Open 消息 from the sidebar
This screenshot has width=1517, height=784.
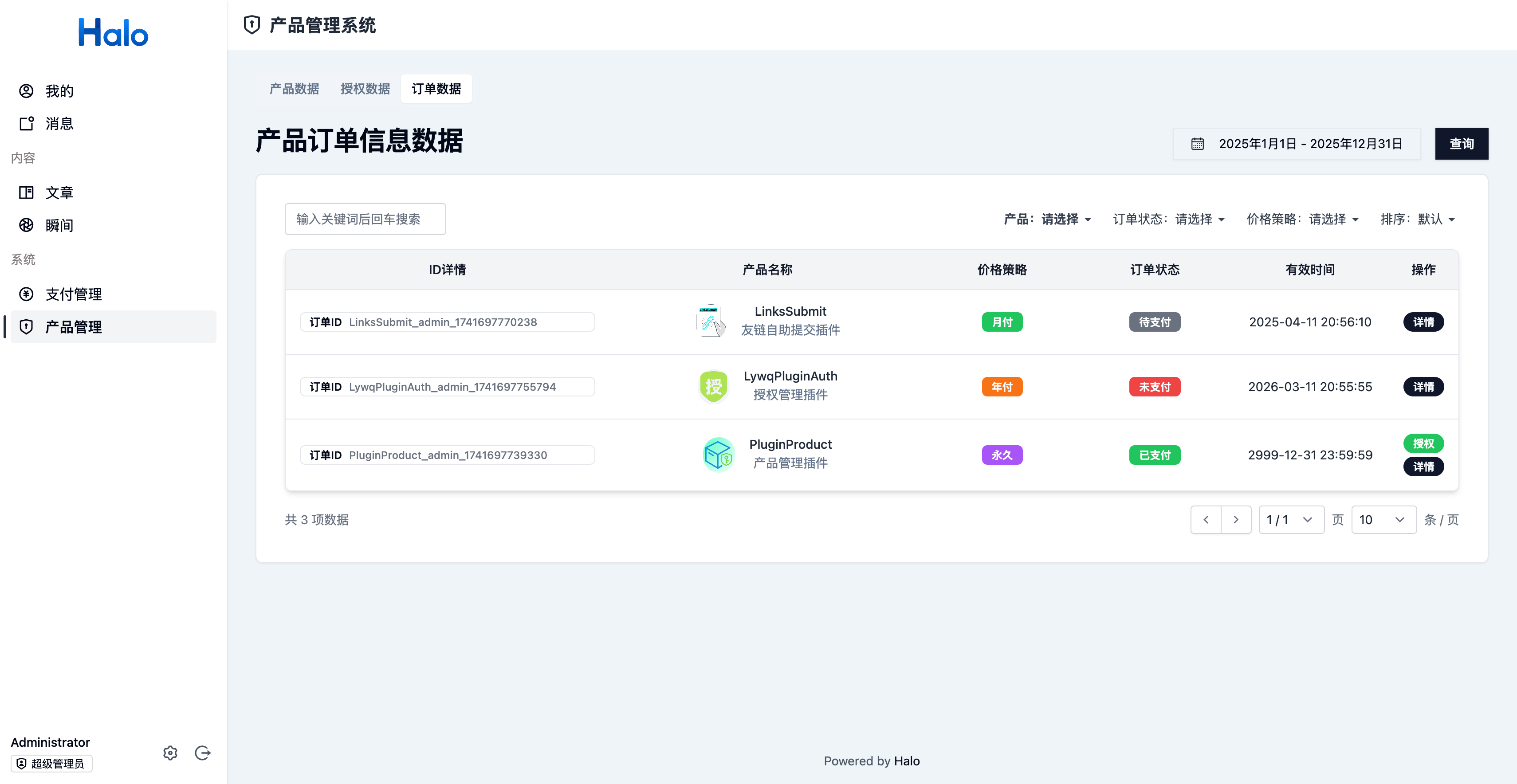[59, 124]
